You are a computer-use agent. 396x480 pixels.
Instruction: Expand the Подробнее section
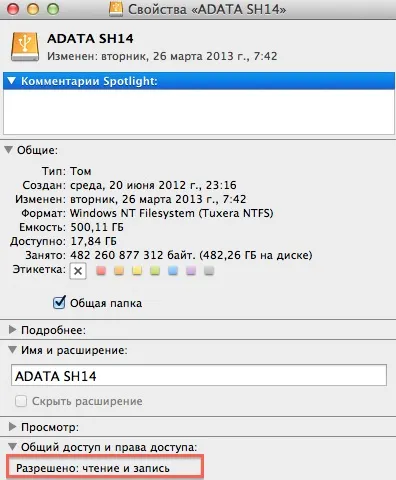12,330
